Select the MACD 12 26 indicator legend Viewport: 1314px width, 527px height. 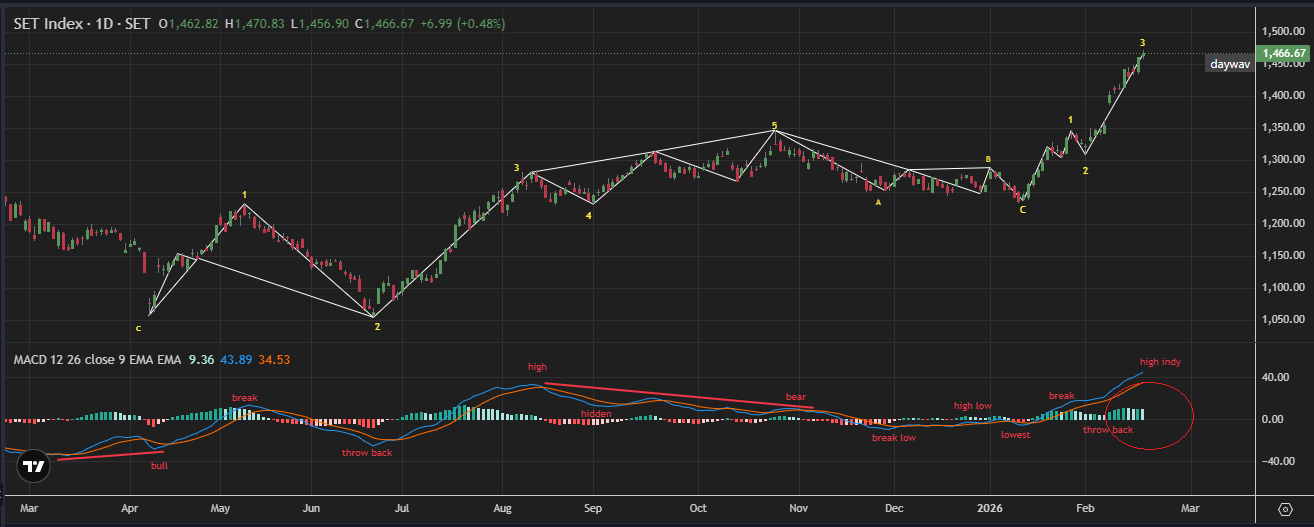[97, 358]
